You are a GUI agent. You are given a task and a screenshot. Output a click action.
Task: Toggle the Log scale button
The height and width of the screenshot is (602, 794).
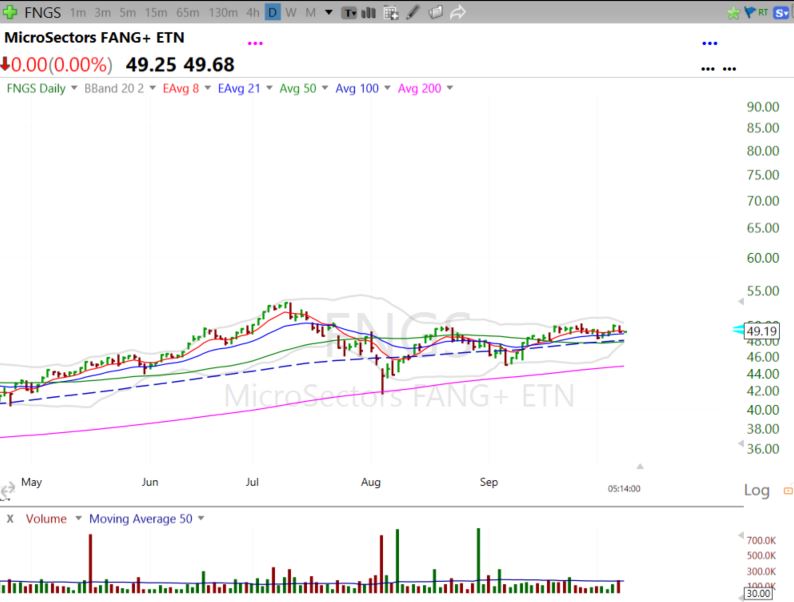coord(757,490)
